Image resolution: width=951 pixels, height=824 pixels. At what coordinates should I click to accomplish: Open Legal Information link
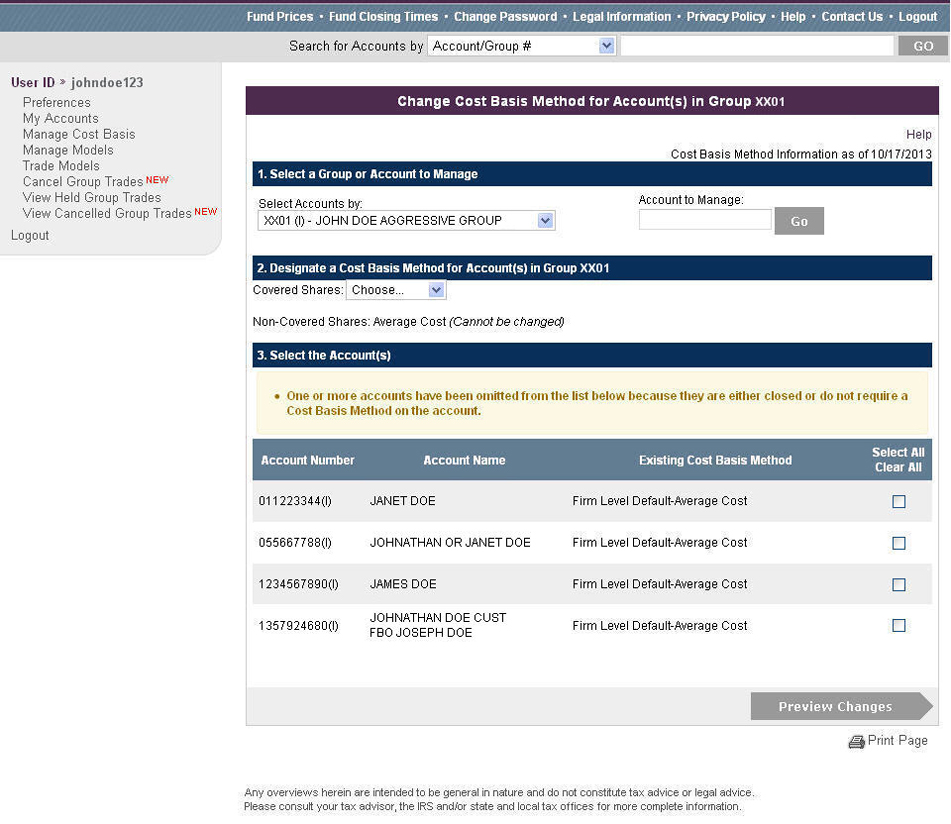(x=622, y=16)
